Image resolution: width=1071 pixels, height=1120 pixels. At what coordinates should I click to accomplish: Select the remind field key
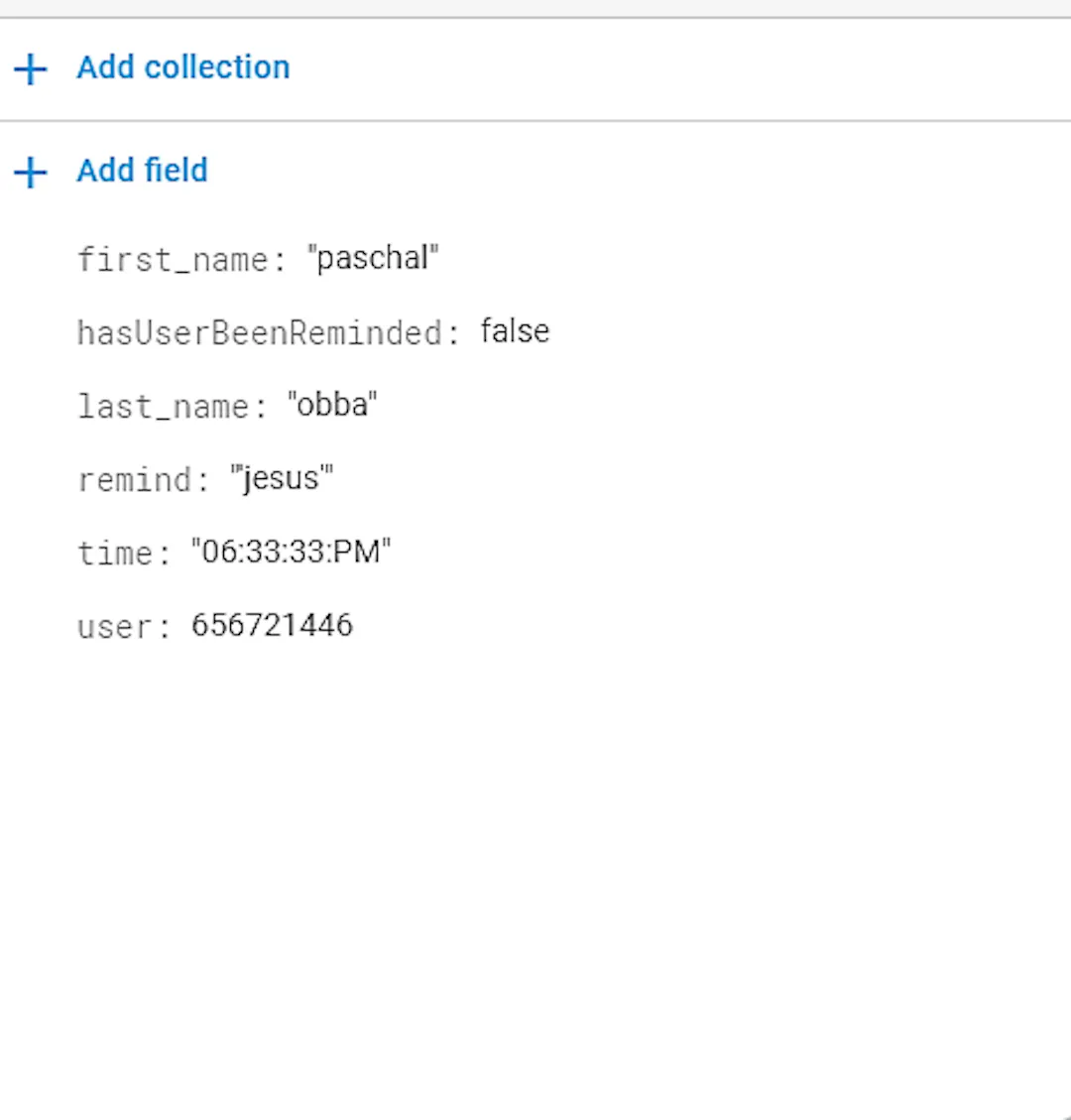tap(134, 480)
